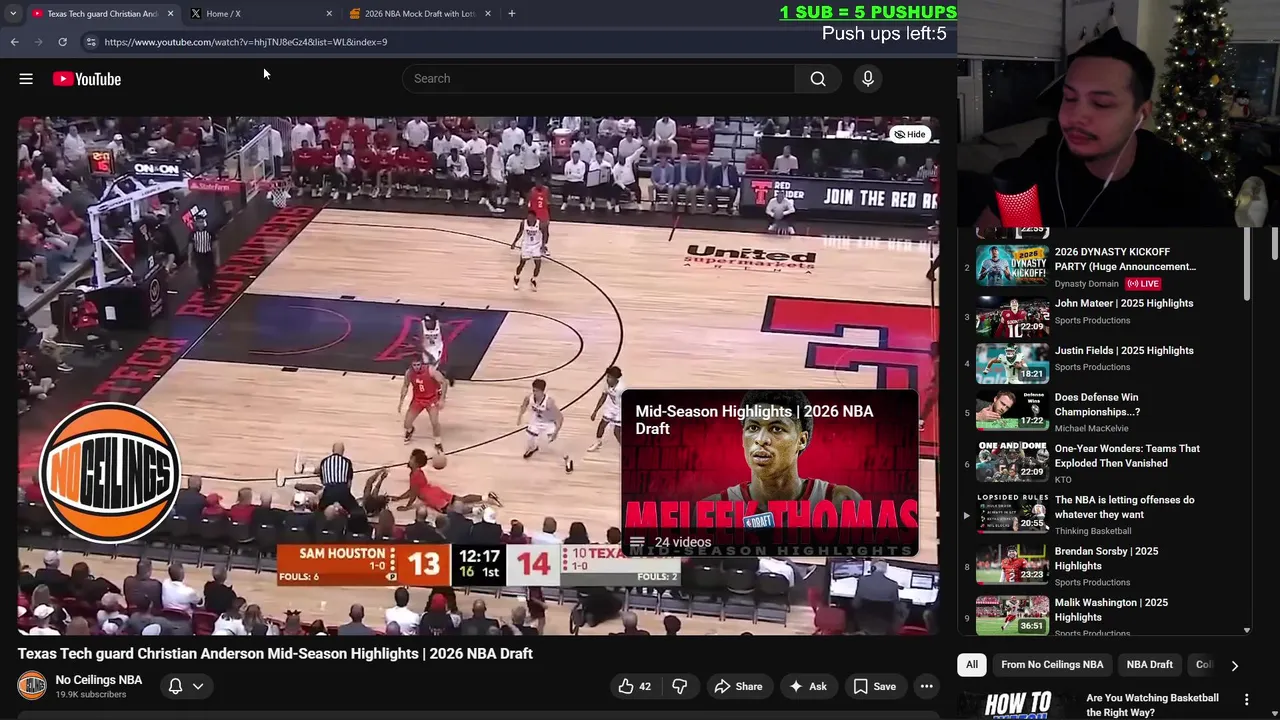The width and height of the screenshot is (1280, 720).
Task: Click the Justin Fields thumbnail image
Action: tap(1012, 364)
